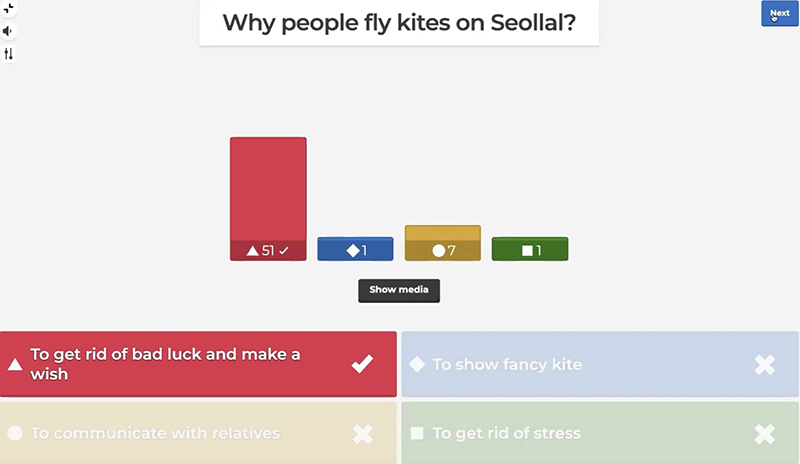The width and height of the screenshot is (800, 464).
Task: Click the green square result bar
Action: click(x=530, y=249)
